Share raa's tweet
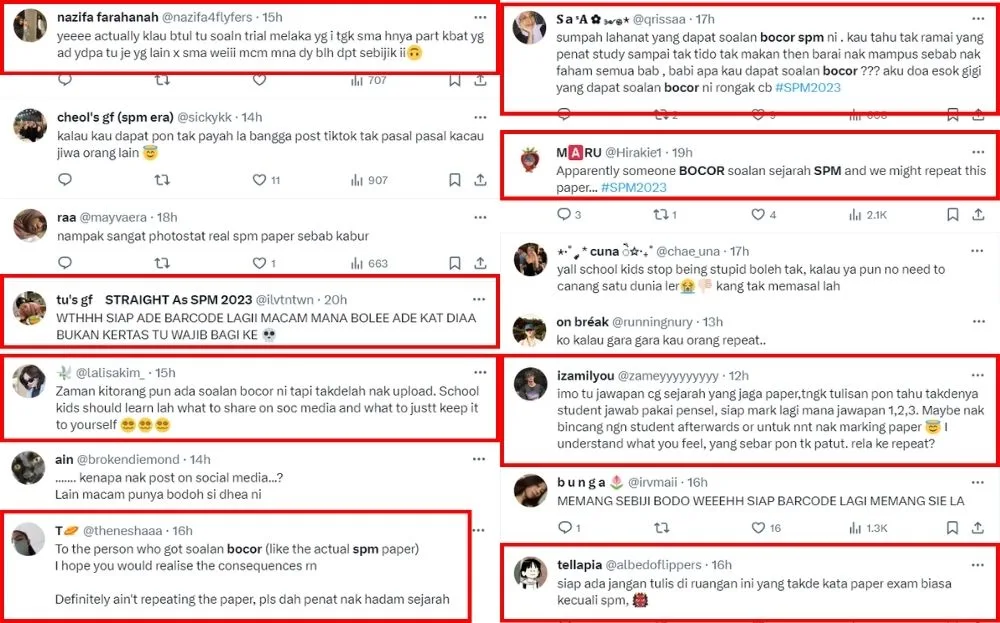The width and height of the screenshot is (1000, 623). click(x=481, y=263)
